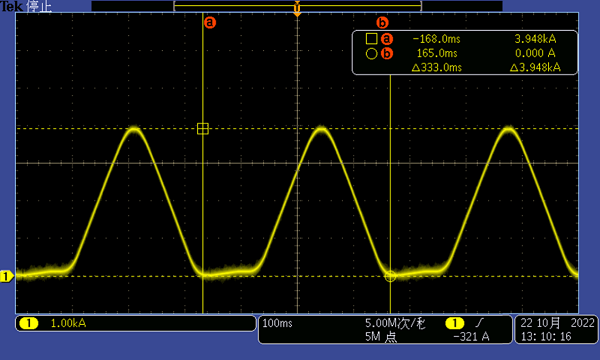This screenshot has height=360, width=600.
Task: Click the -321 A trigger level readout
Action: point(471,337)
